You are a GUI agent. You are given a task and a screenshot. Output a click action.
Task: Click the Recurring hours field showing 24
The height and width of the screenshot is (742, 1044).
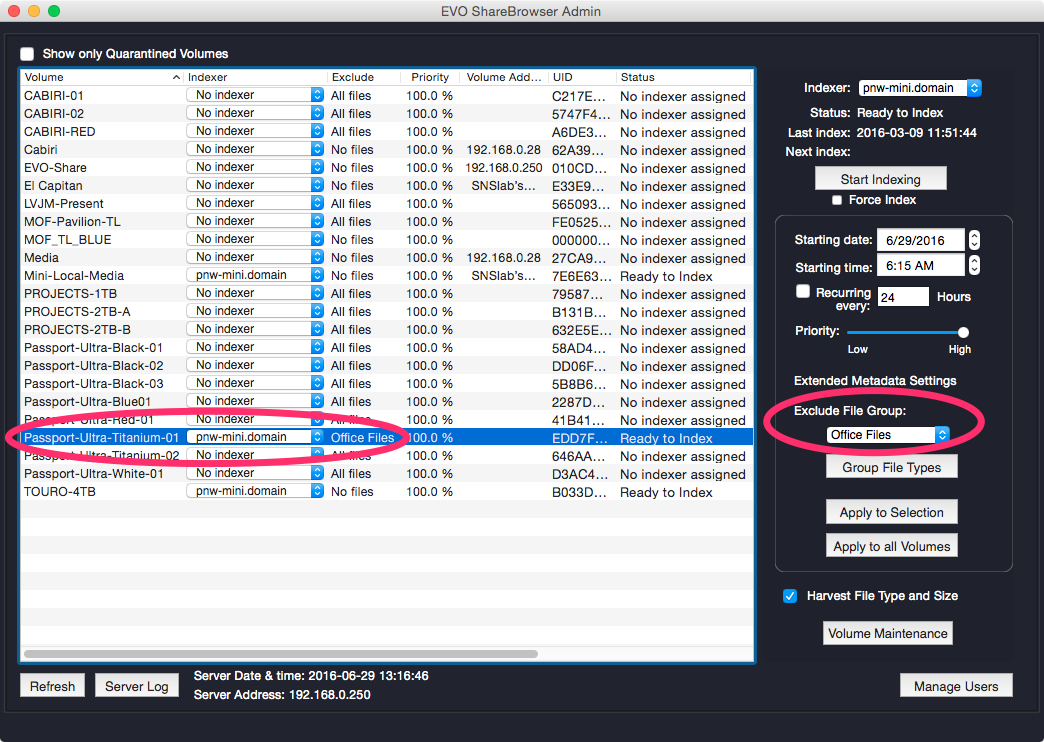tap(903, 297)
